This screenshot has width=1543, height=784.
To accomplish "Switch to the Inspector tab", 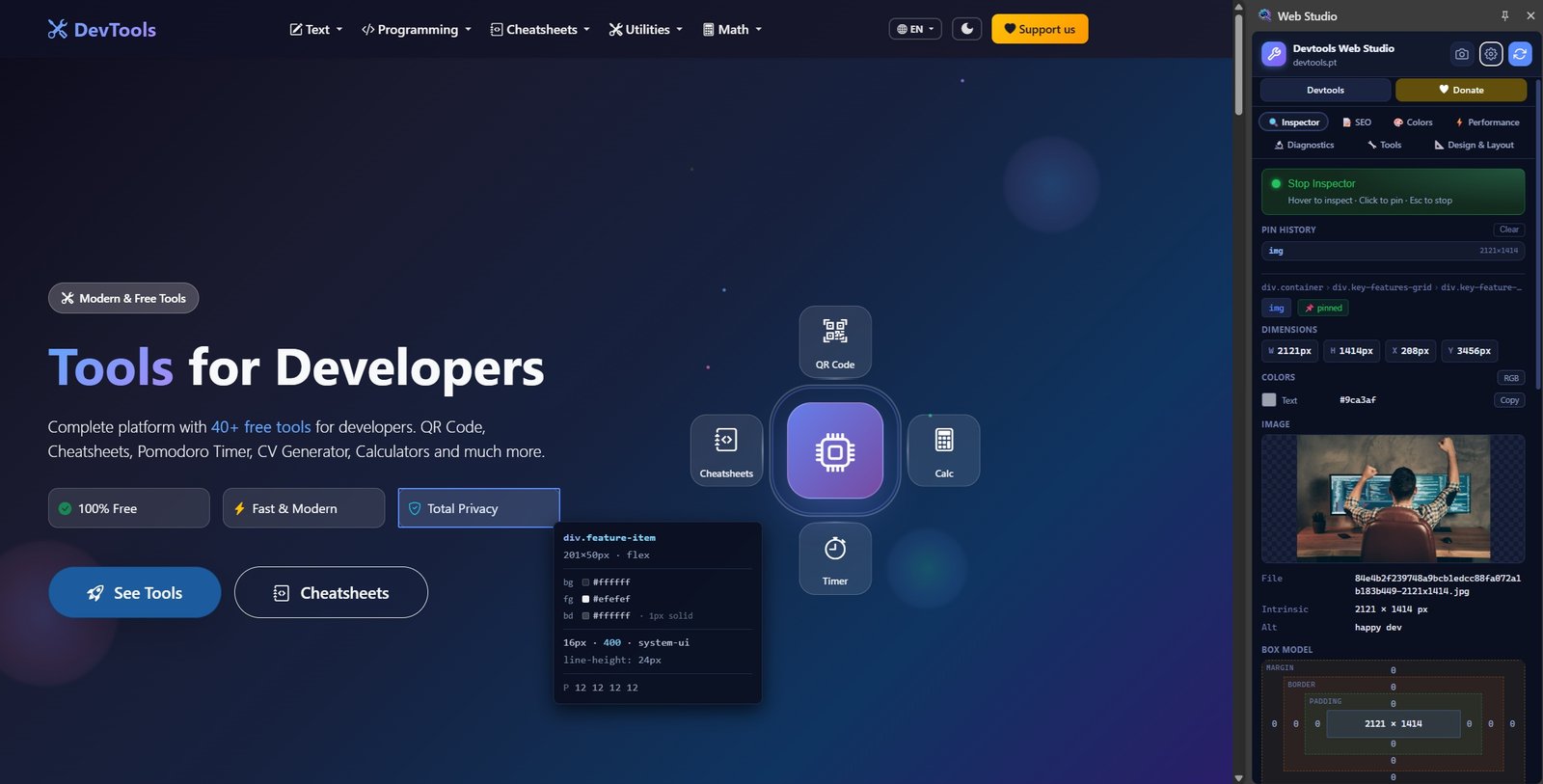I will (x=1293, y=122).
